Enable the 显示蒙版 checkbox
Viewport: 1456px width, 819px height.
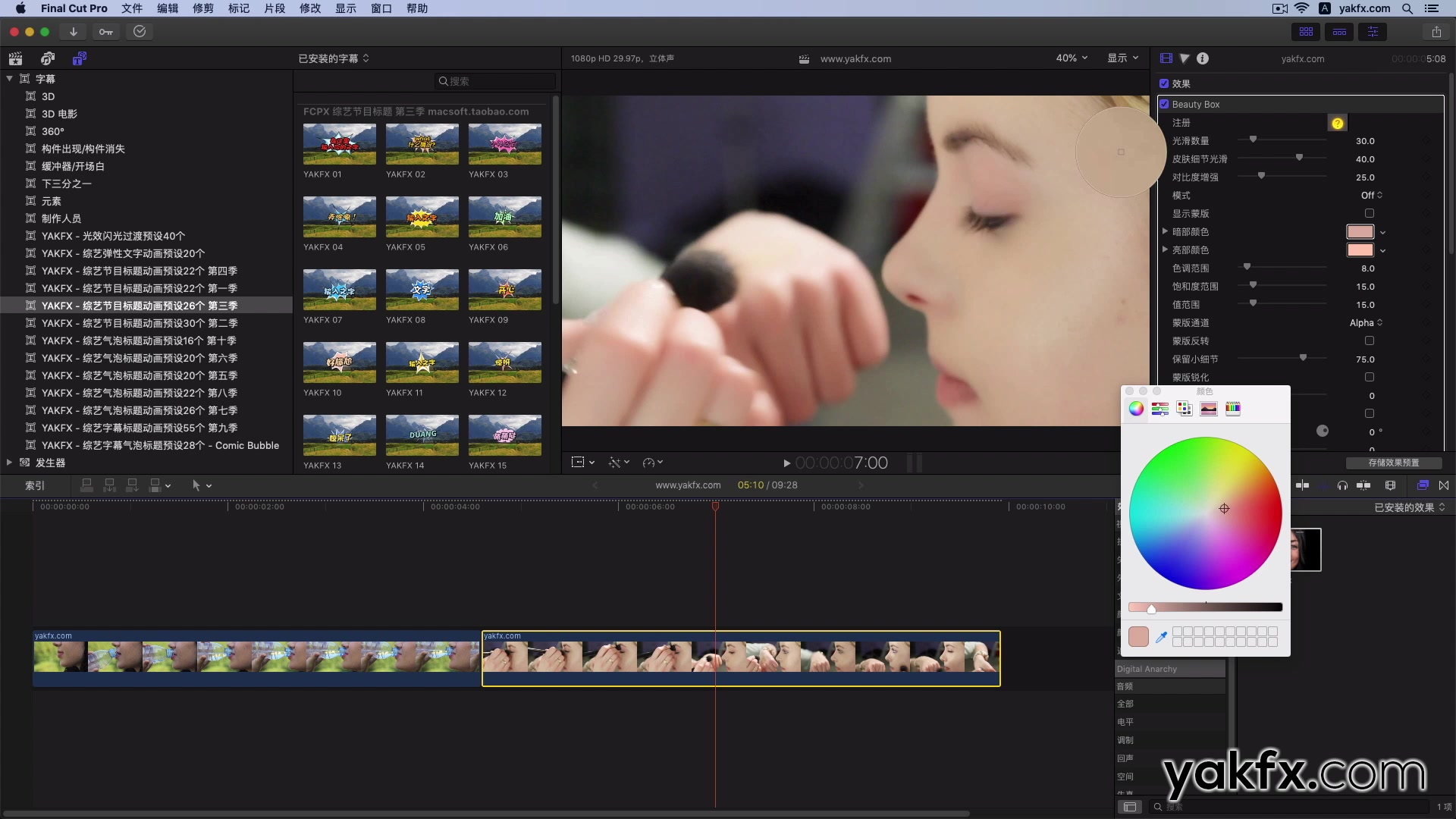click(x=1370, y=213)
